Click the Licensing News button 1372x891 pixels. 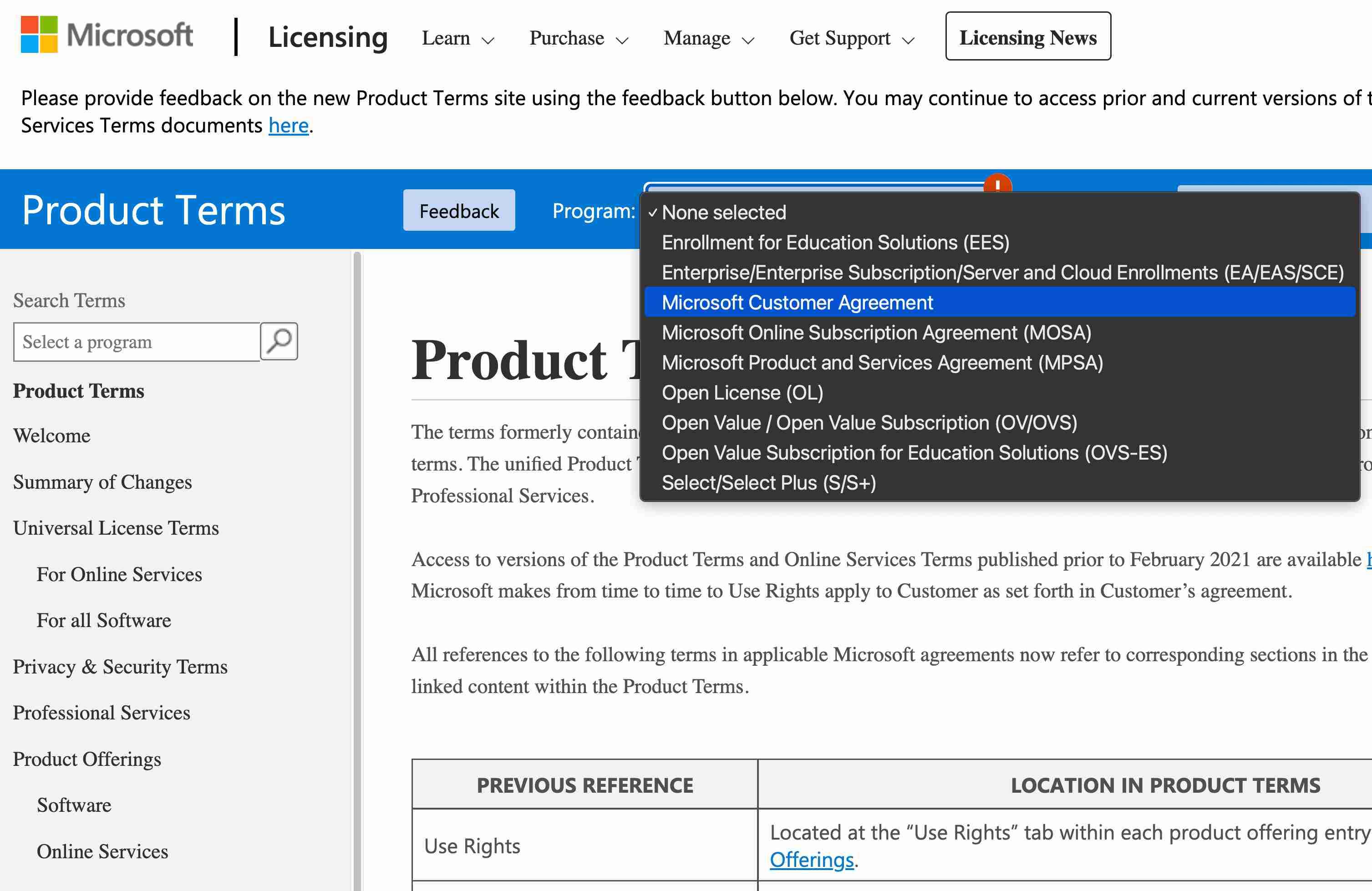tap(1028, 36)
